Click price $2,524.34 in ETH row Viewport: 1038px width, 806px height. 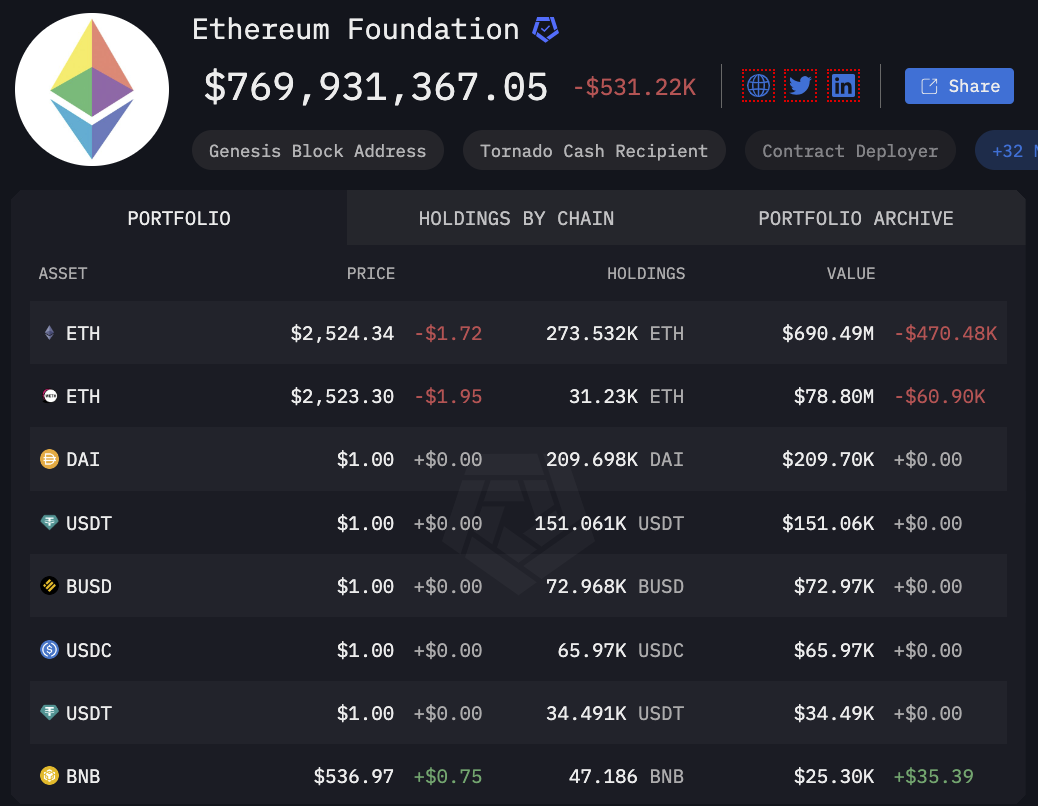click(342, 333)
